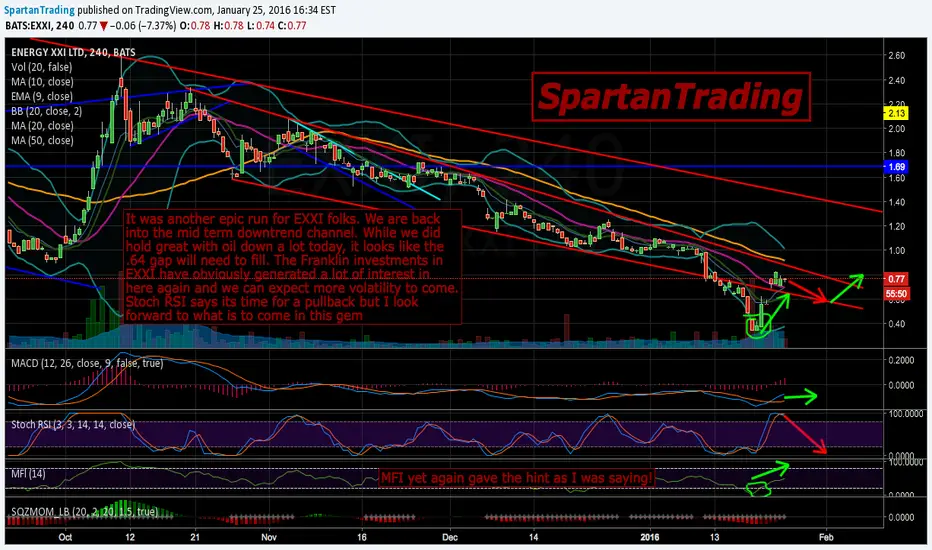Image resolution: width=932 pixels, height=550 pixels.
Task: Click the -0.06 (-7.37%) change value
Action: pyautogui.click(x=143, y=26)
